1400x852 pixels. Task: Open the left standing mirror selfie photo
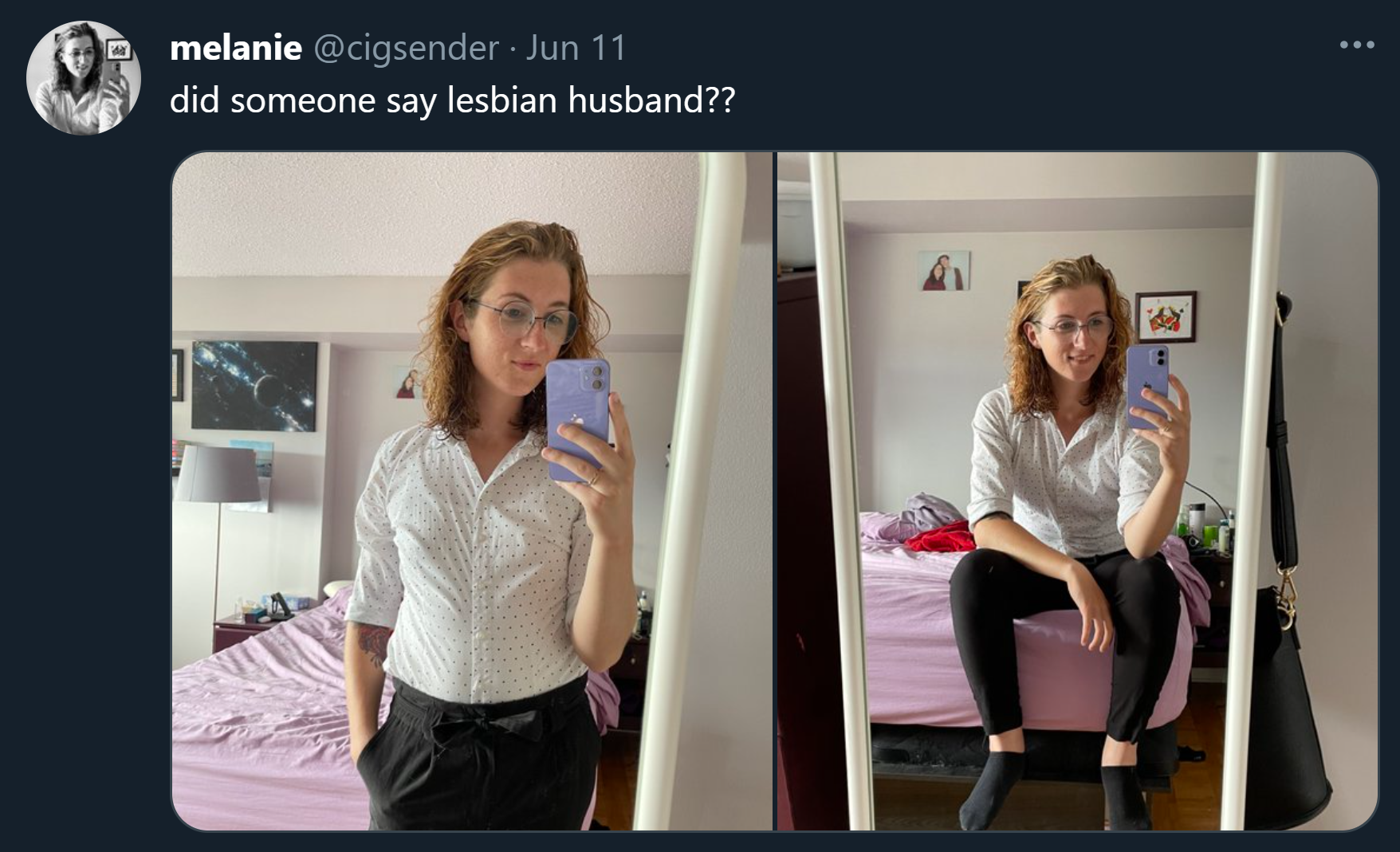(473, 491)
